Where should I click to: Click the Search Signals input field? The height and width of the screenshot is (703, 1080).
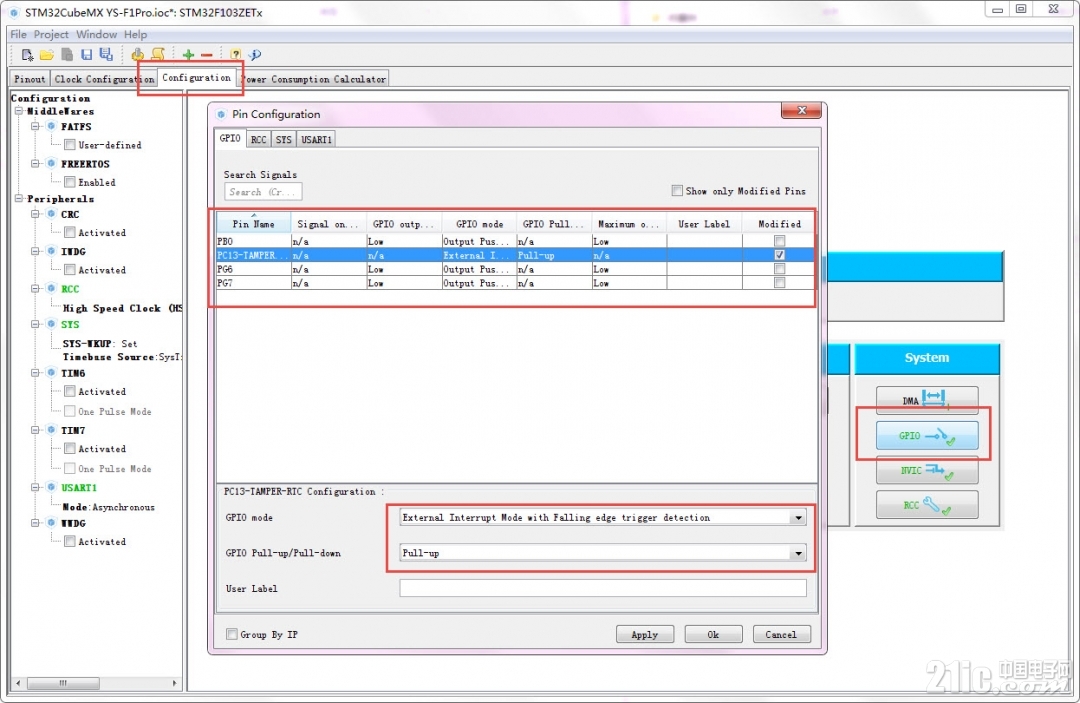click(263, 191)
